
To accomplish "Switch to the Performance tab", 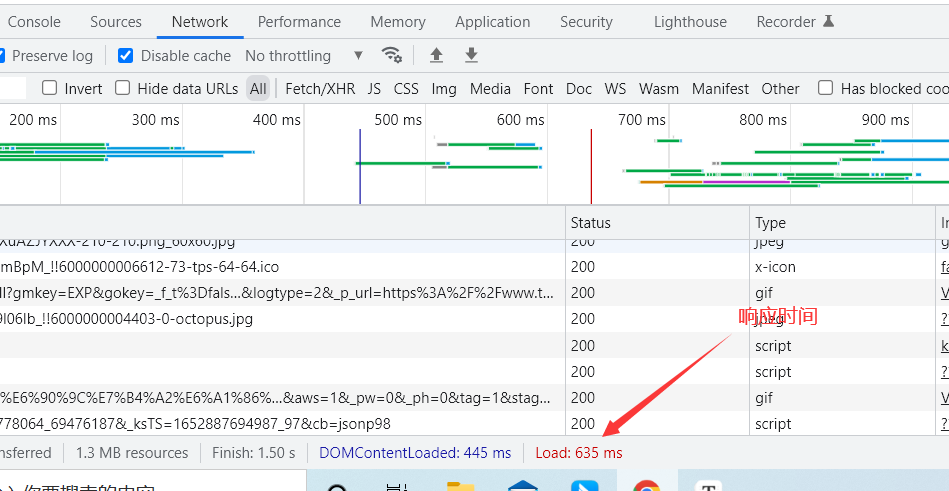I will click(299, 21).
